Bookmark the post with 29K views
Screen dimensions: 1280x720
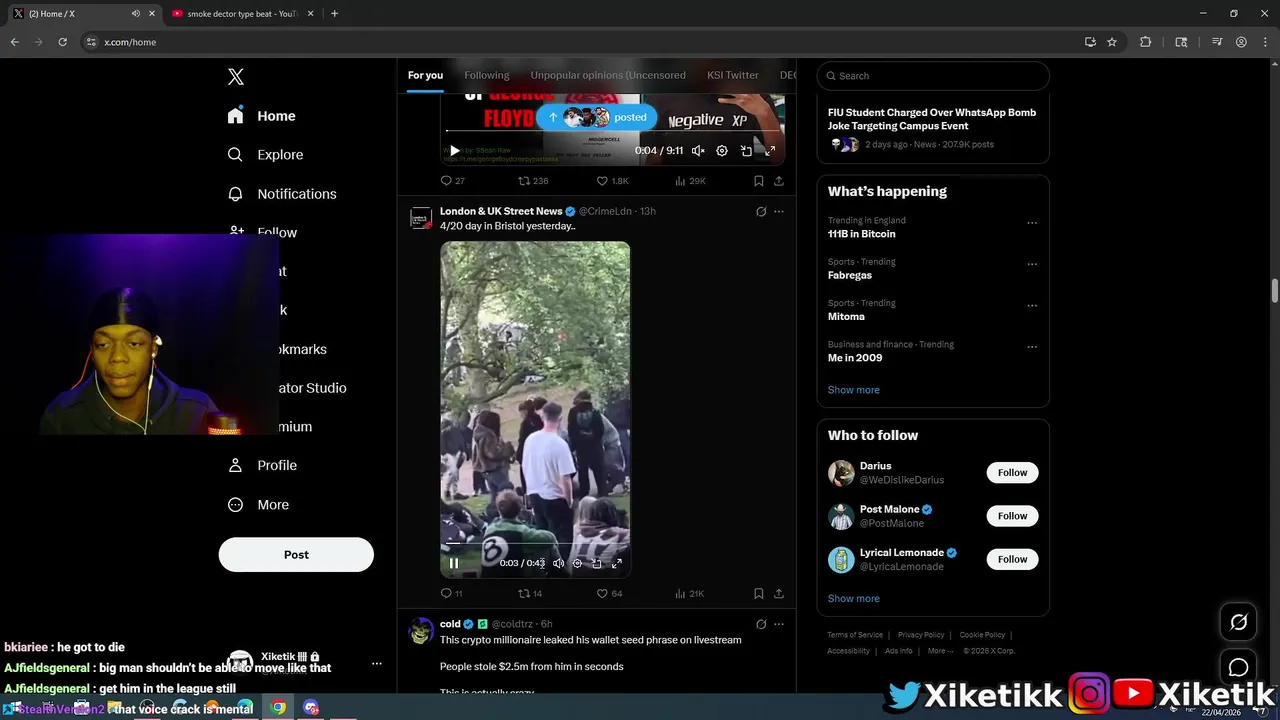pos(758,181)
